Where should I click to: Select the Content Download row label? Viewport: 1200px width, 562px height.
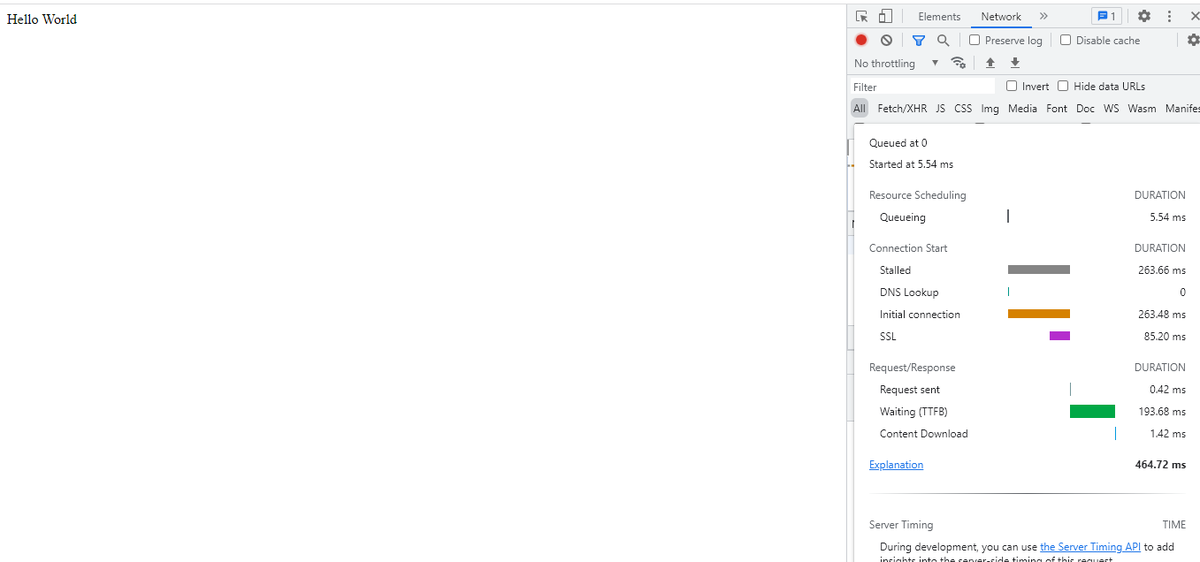pyautogui.click(x=924, y=434)
